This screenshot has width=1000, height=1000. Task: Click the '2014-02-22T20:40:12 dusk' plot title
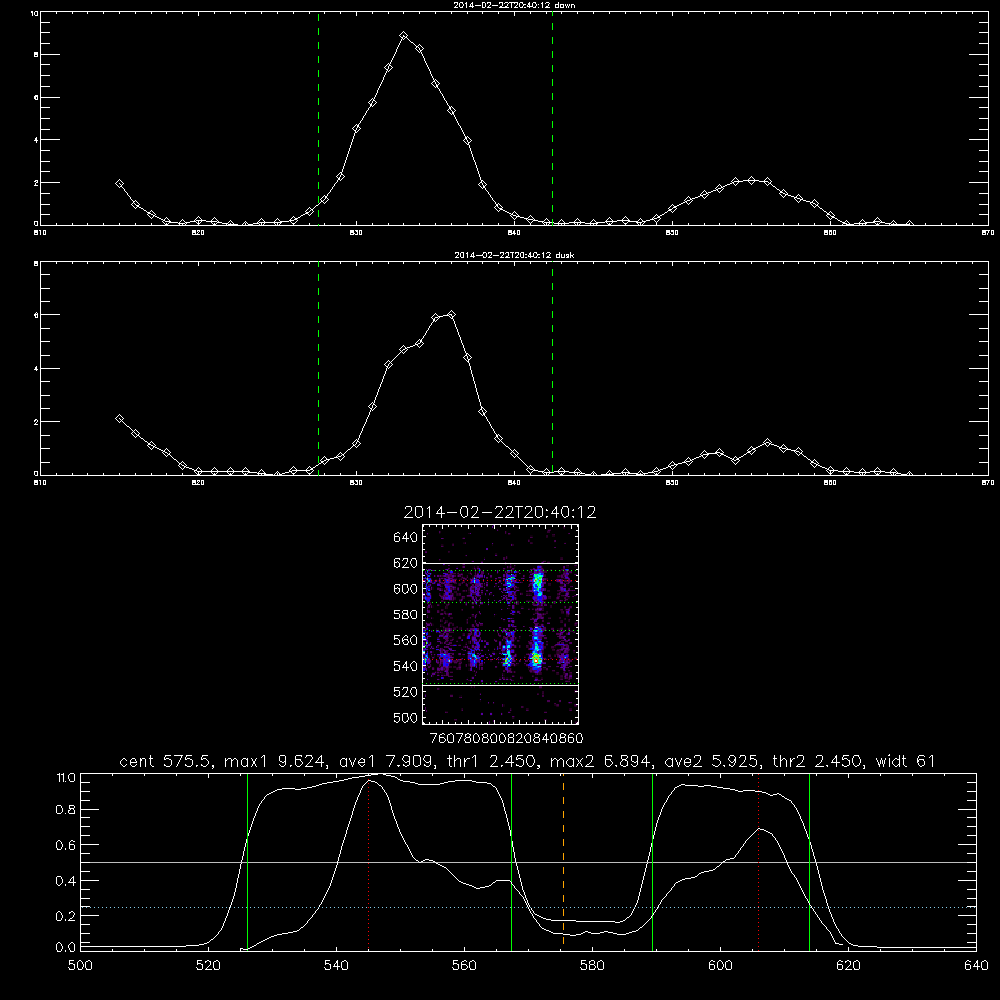514,255
